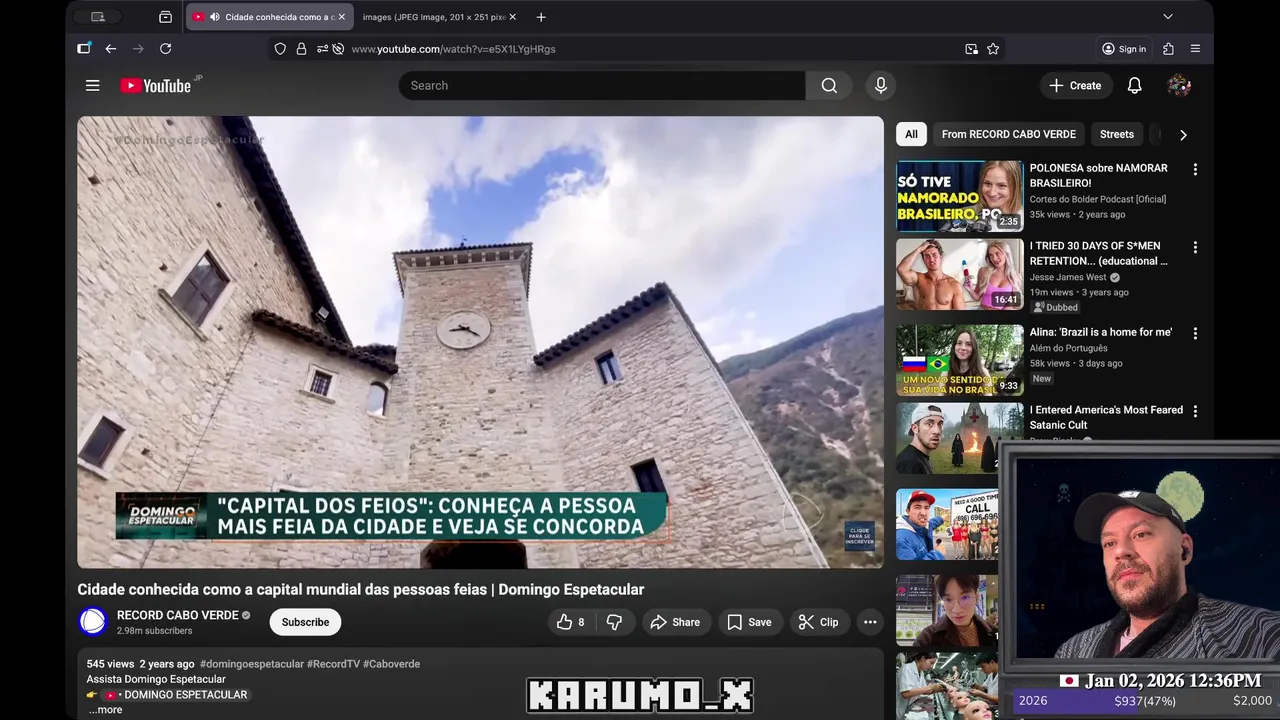Dislike the video with thumbs down
The height and width of the screenshot is (720, 1280).
point(614,622)
